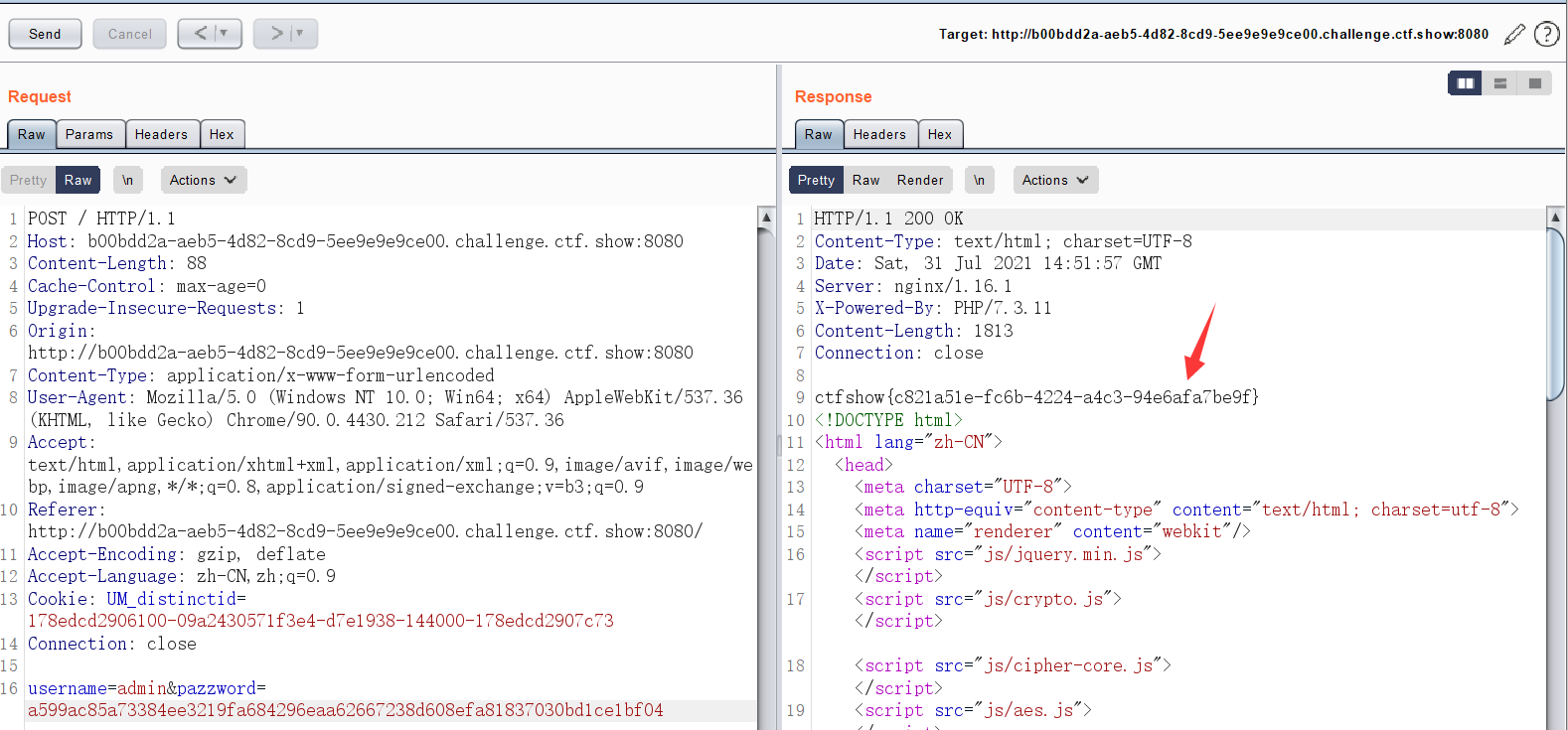Click the 'POST / HTTP/1.1' request line
Screen dimensions: 1568x730
[101, 219]
